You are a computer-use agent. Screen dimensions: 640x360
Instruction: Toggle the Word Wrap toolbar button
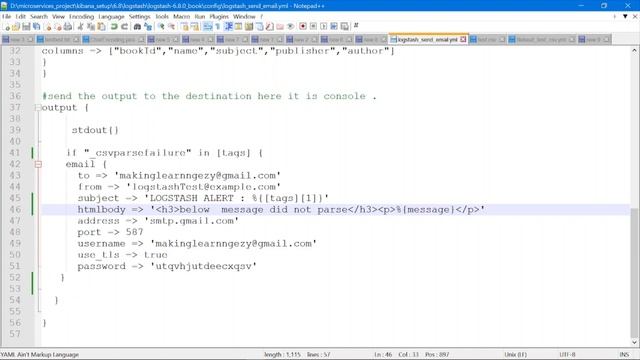tap(207, 27)
